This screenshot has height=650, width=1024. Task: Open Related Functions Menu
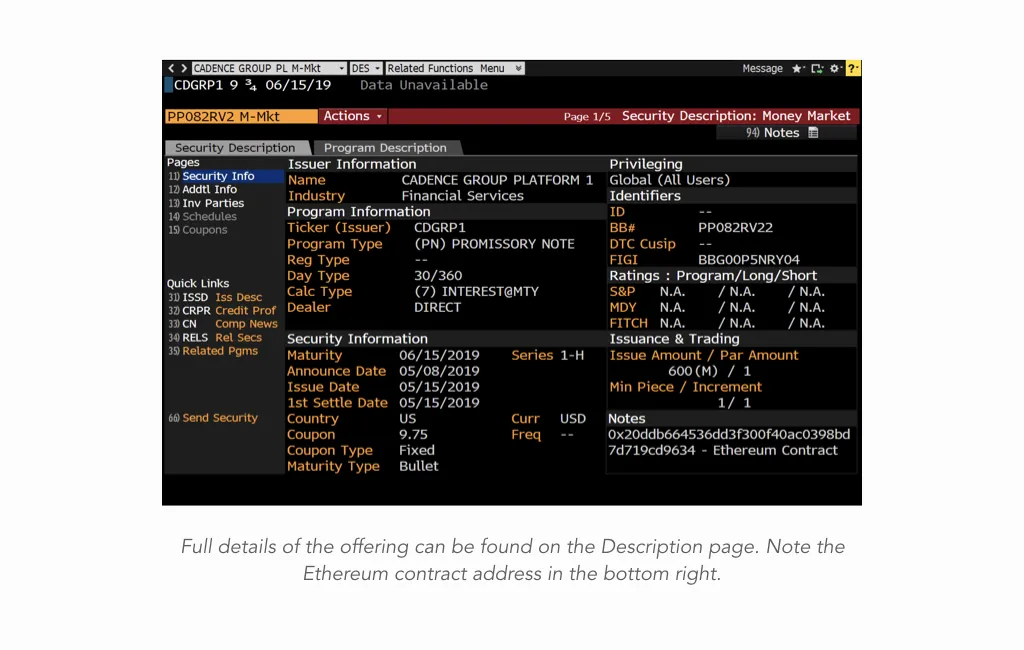tap(454, 68)
